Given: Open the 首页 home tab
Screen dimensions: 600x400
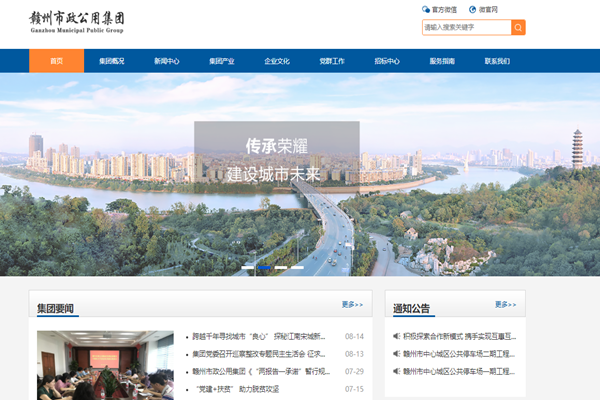Looking at the screenshot, I should pyautogui.click(x=57, y=61).
